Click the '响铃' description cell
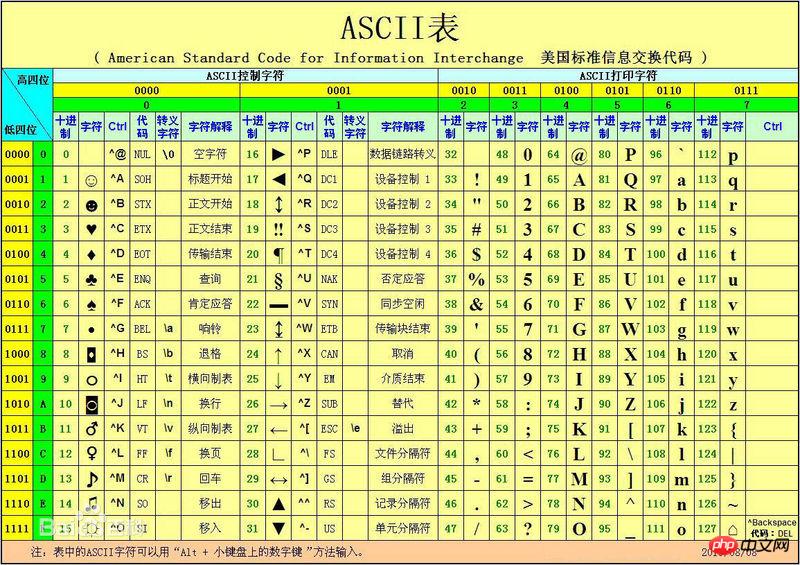Screen dimensions: 800x565 210,329
